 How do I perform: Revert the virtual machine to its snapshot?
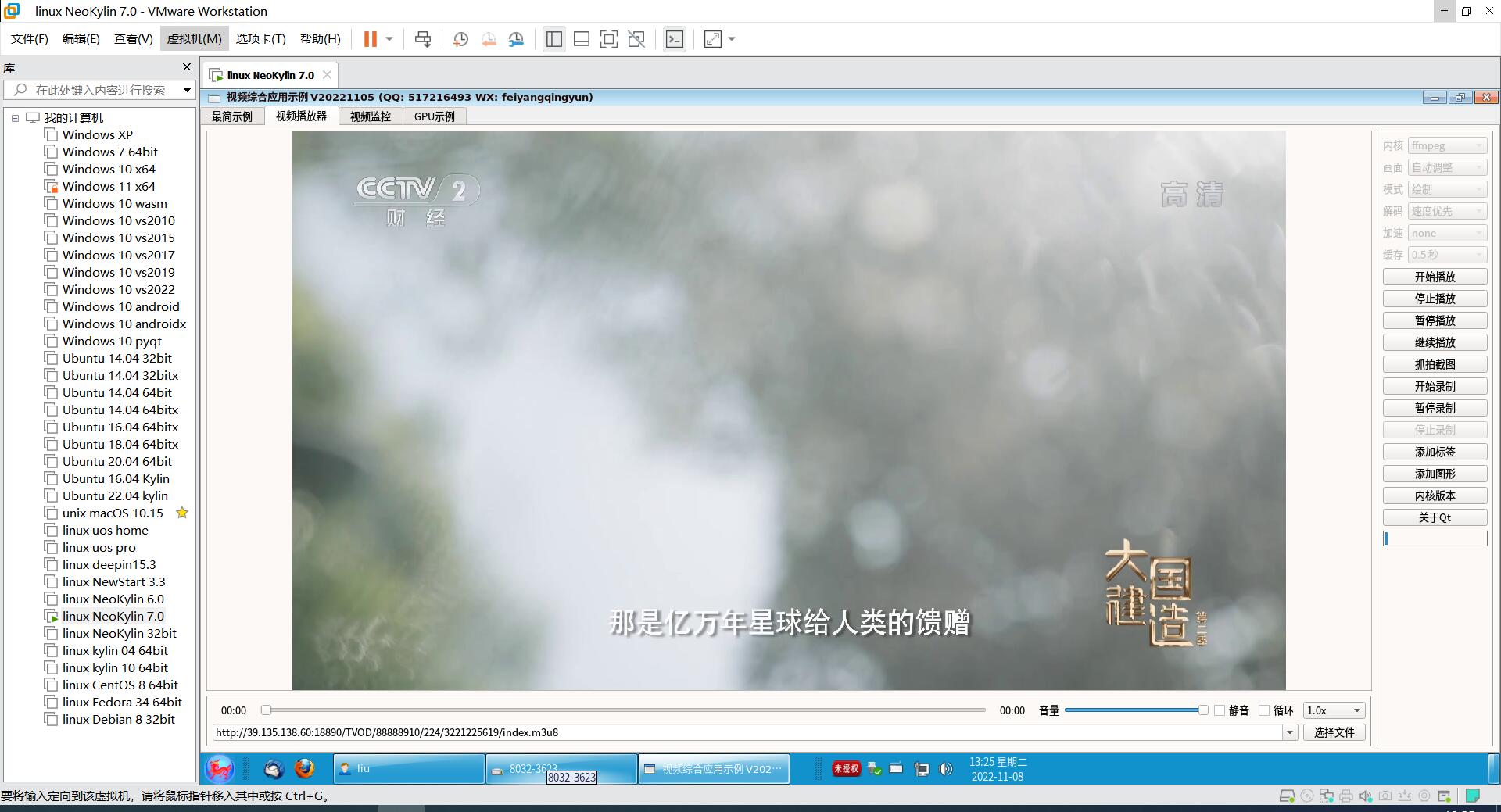click(x=489, y=39)
